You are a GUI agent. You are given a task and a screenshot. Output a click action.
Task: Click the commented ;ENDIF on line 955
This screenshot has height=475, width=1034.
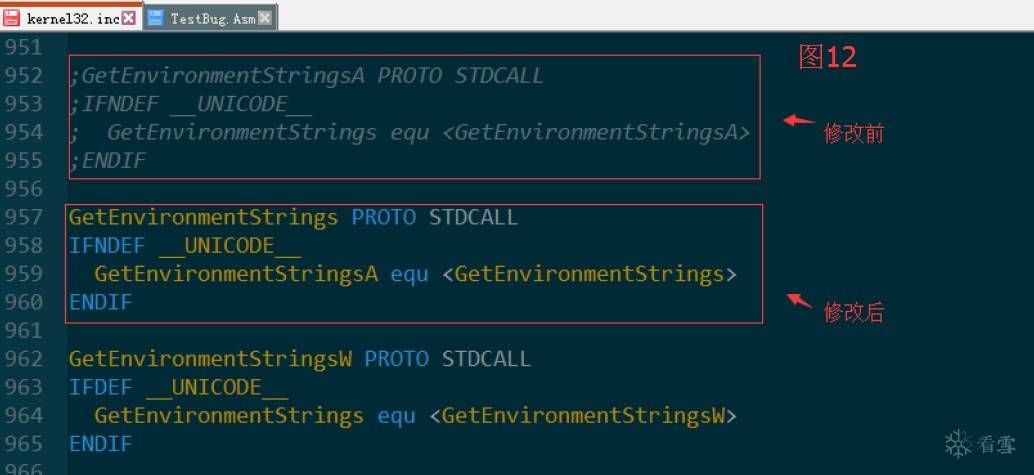107,161
